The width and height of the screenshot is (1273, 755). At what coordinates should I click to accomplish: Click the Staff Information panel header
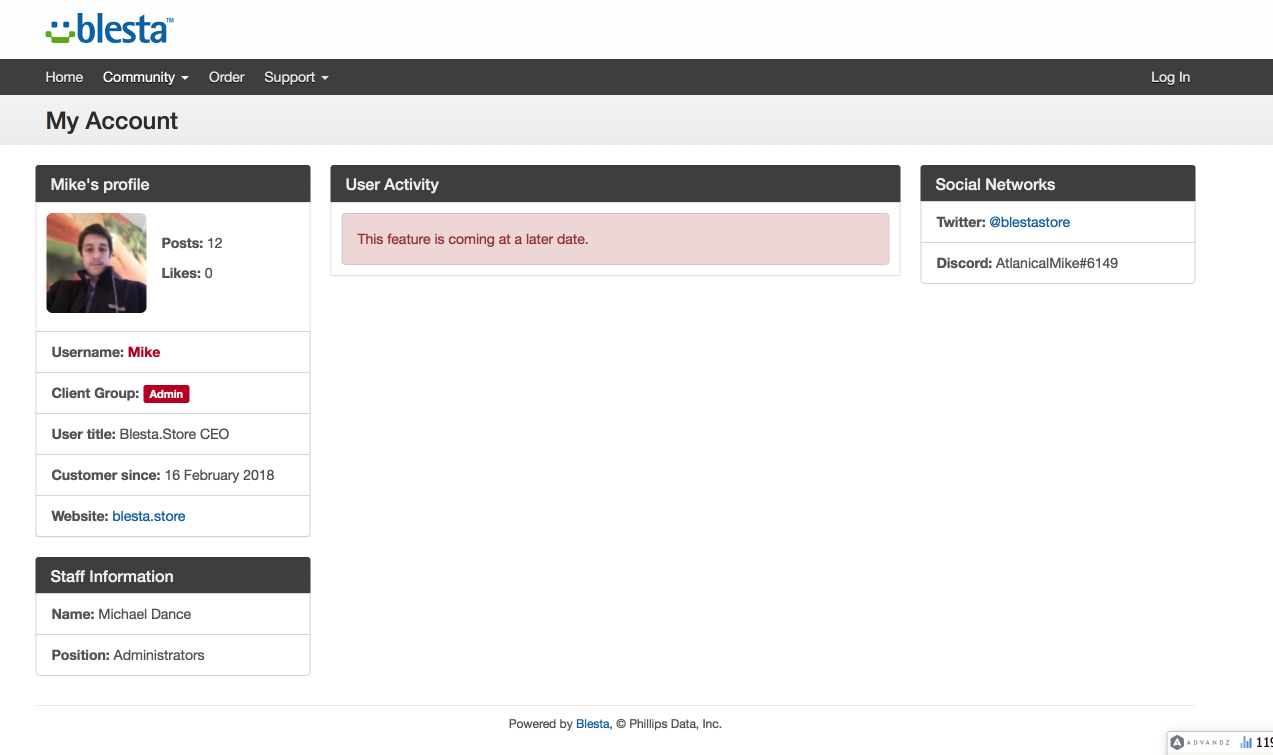click(173, 576)
